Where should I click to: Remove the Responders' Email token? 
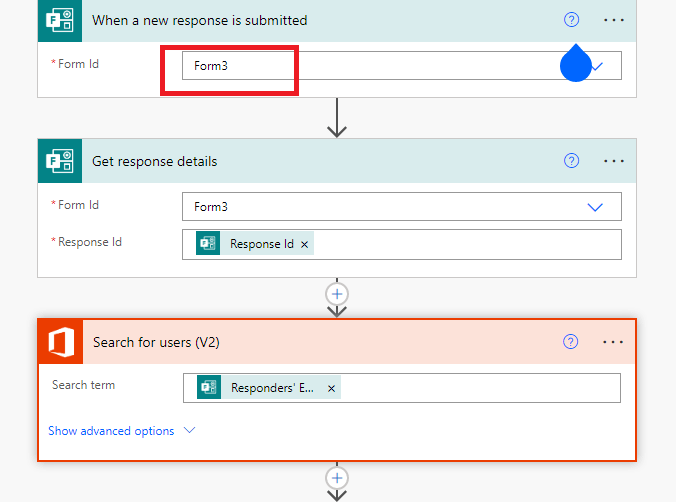pos(331,389)
